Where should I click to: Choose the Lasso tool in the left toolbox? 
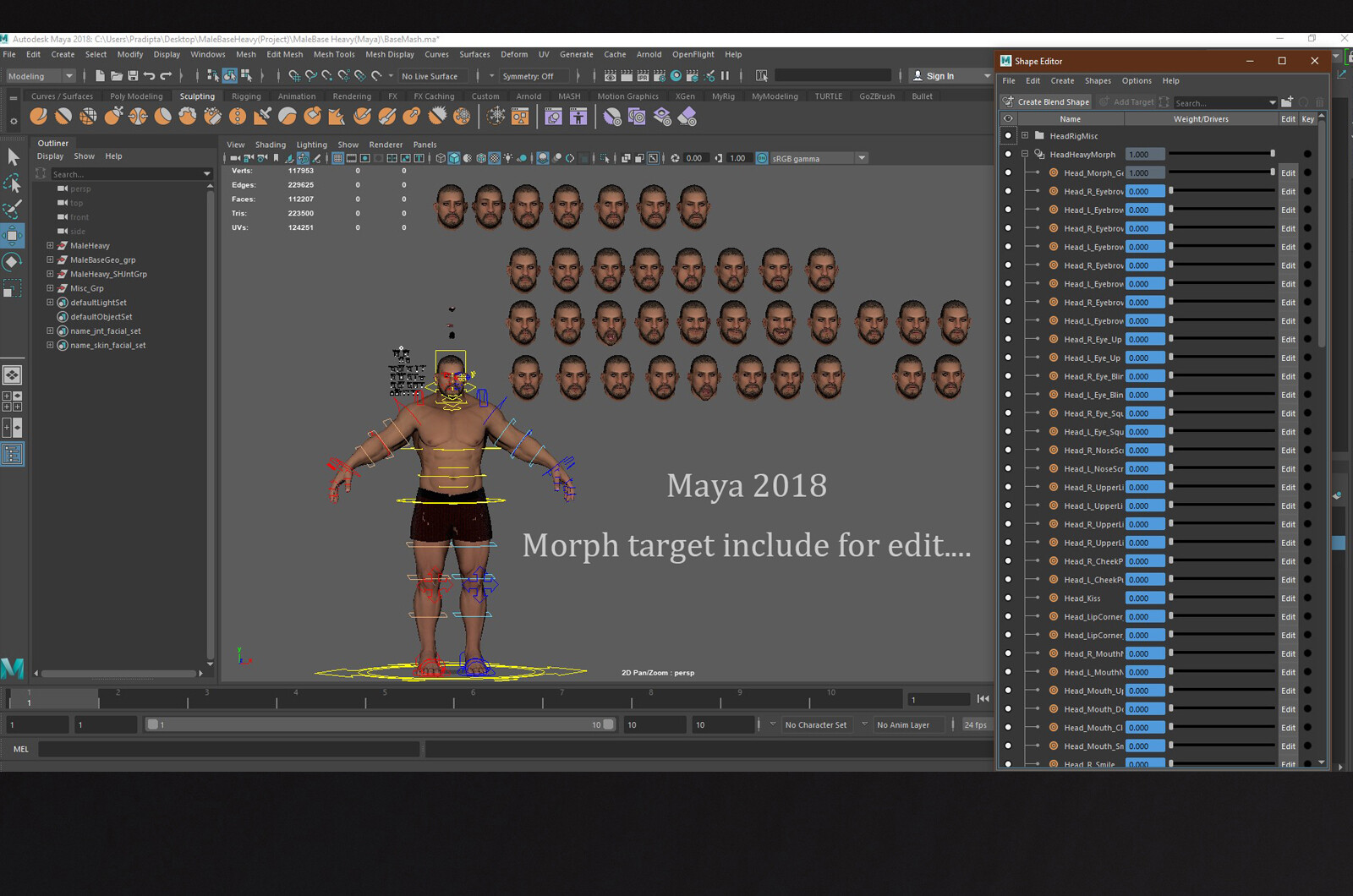[x=13, y=184]
